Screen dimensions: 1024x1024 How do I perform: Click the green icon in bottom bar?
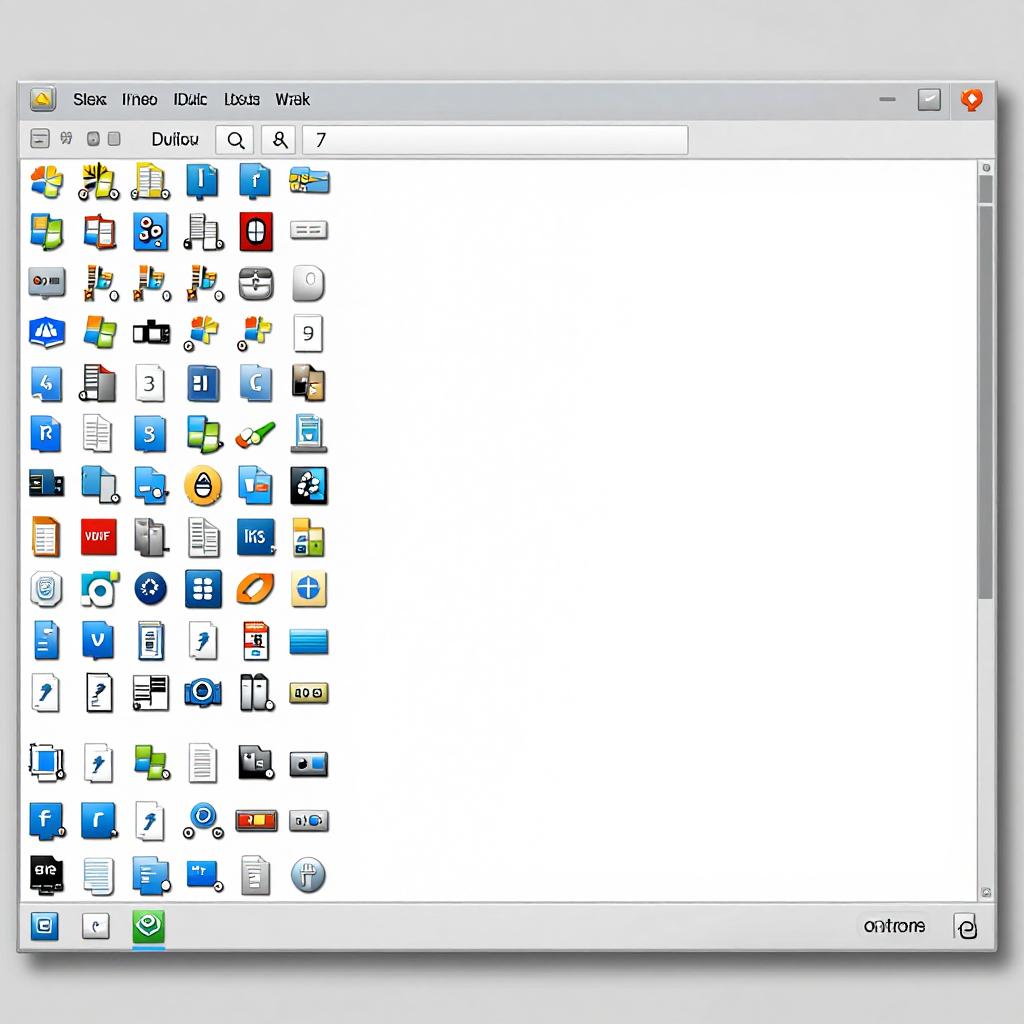[x=149, y=927]
